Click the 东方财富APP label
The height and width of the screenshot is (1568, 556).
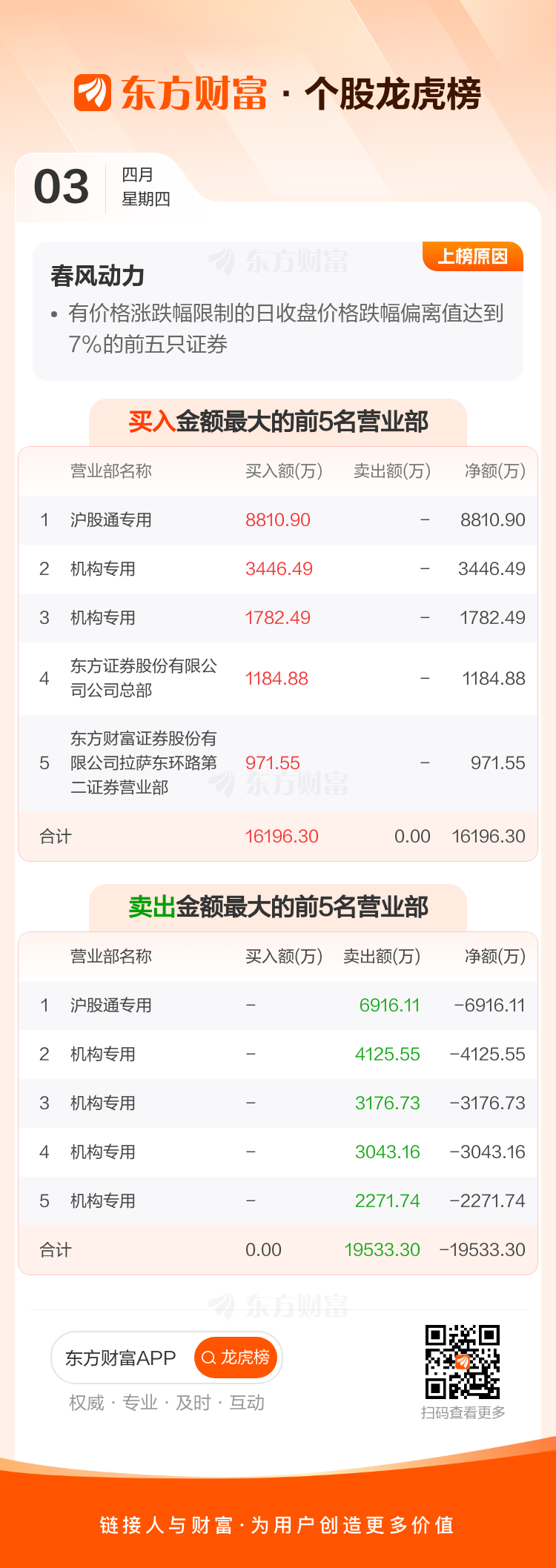point(121,1358)
